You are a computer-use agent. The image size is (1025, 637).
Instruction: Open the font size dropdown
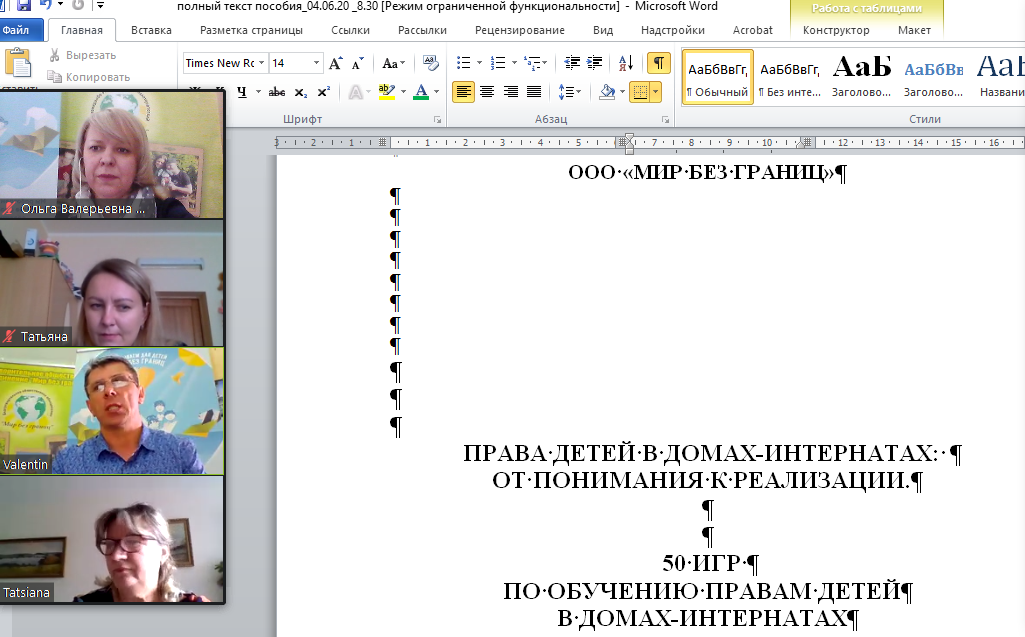tap(317, 63)
